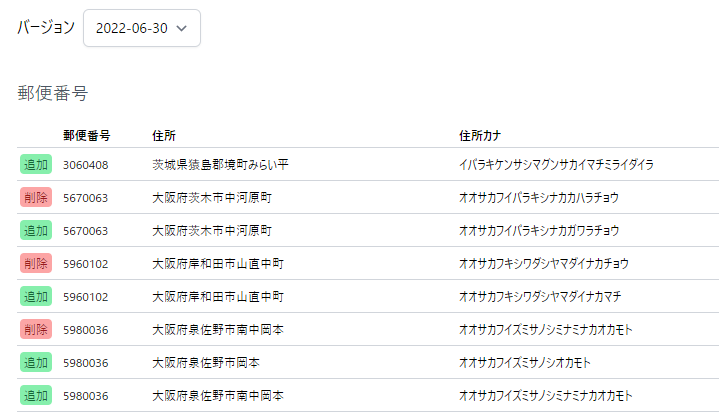Viewport: 719px width, 413px height.
Task: Click the 追加 badge for 5670063 row
Action: click(36, 231)
